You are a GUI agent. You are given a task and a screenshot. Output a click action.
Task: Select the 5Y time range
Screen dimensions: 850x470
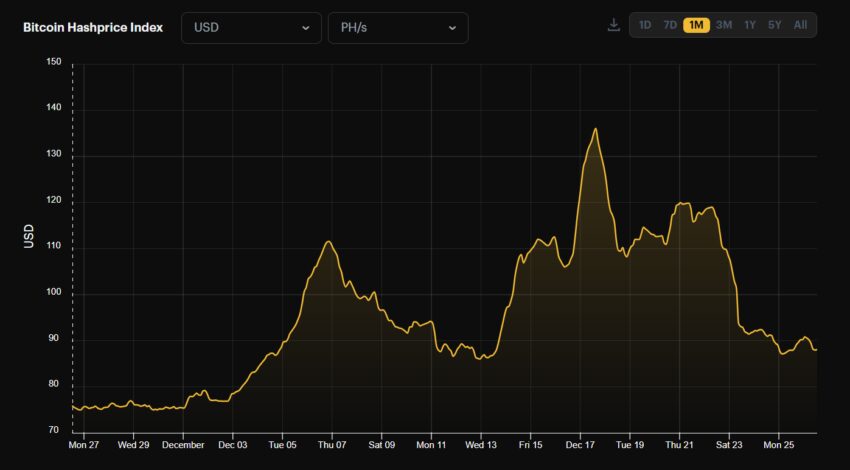tap(775, 25)
